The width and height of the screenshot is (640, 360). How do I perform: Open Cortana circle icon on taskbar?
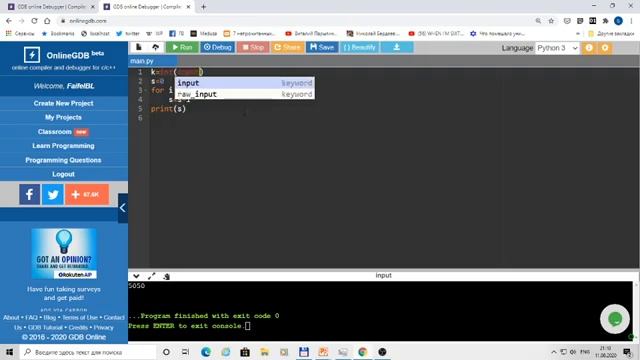(x=166, y=352)
